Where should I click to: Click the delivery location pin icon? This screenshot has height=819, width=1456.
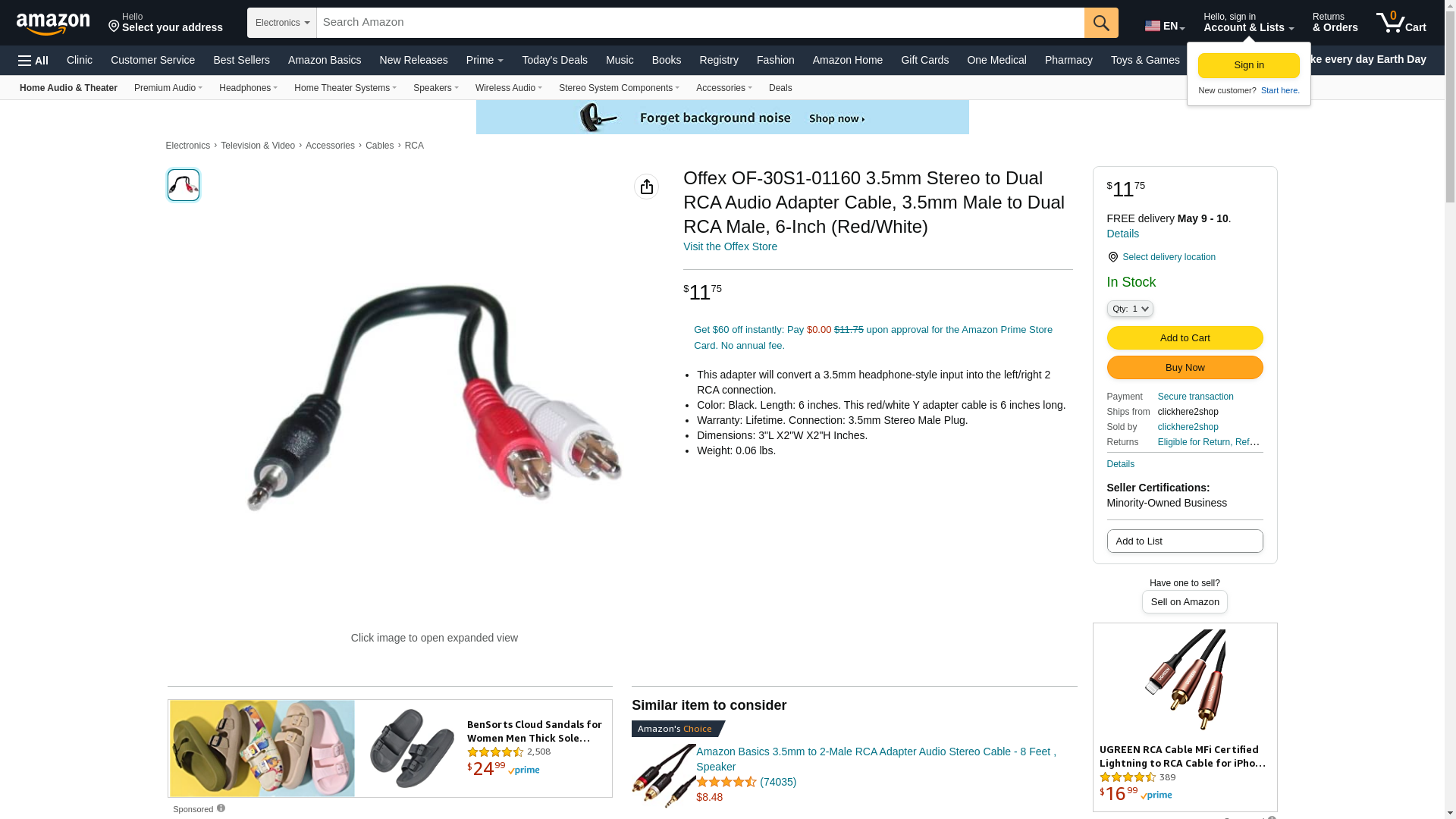point(1112,258)
